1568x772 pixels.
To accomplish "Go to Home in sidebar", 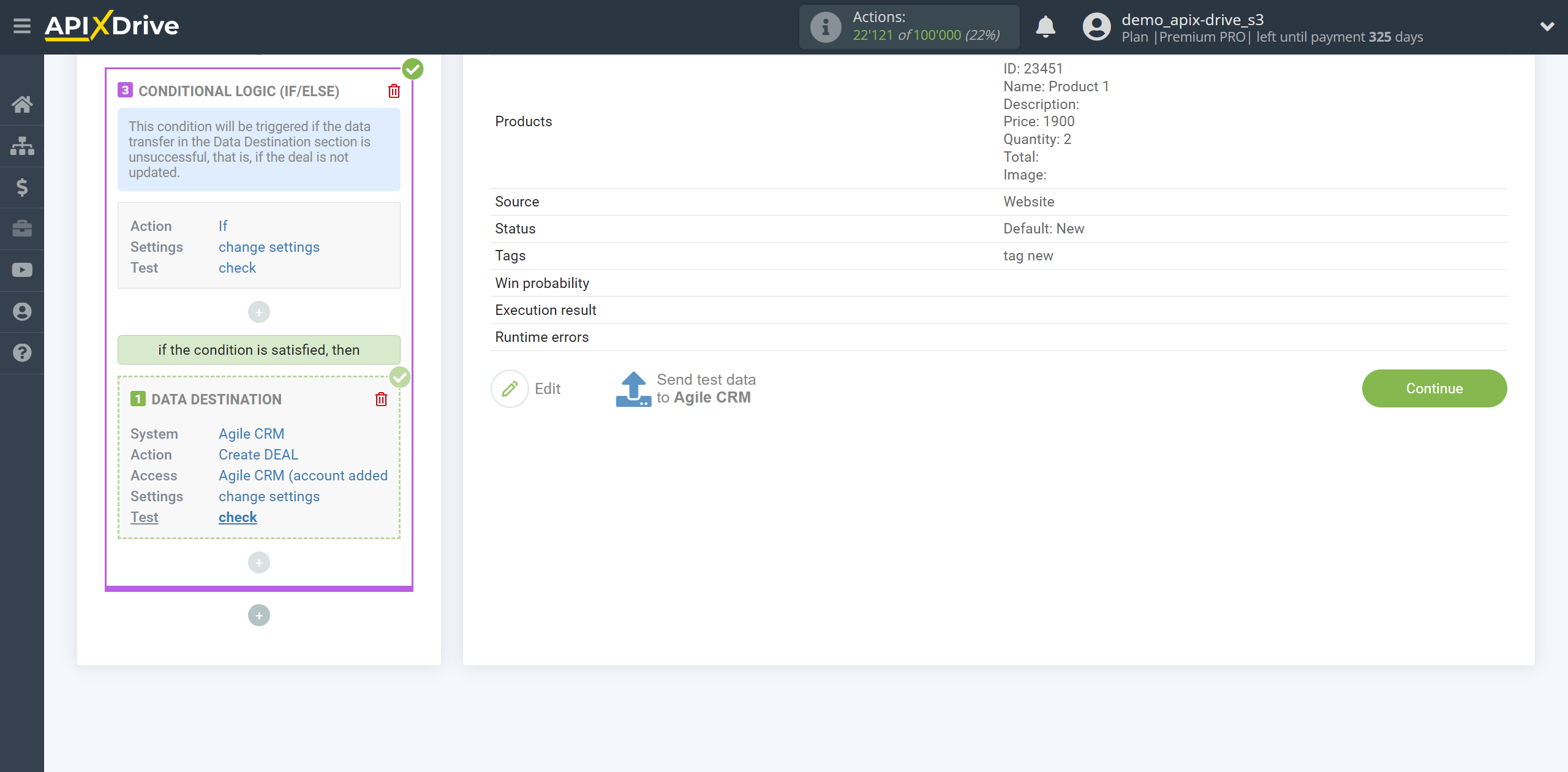I will [22, 104].
